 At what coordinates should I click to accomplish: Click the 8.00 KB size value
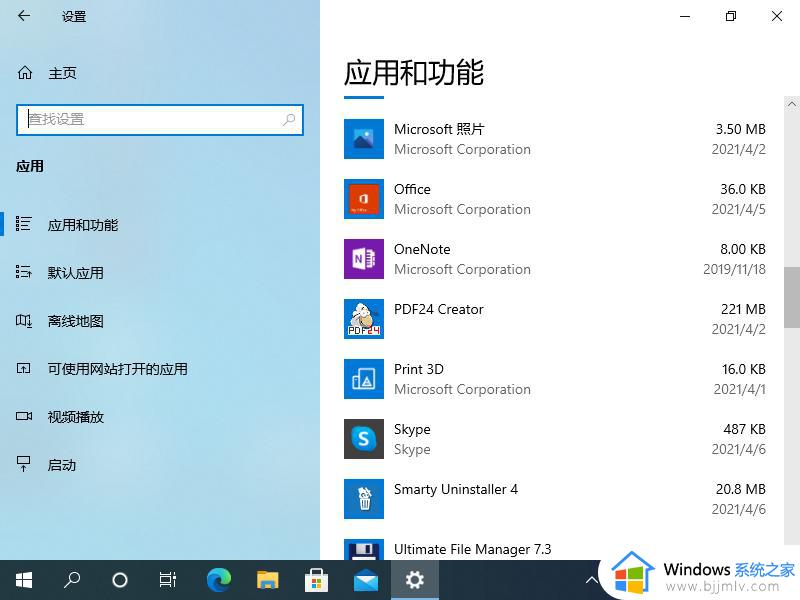tap(743, 249)
